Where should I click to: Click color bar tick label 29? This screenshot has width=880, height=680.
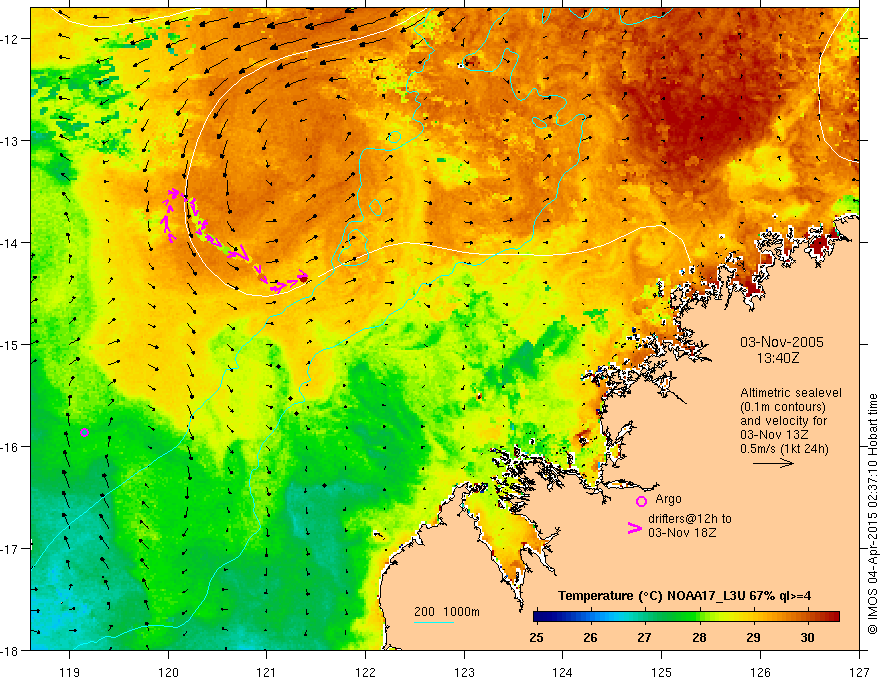coord(753,638)
